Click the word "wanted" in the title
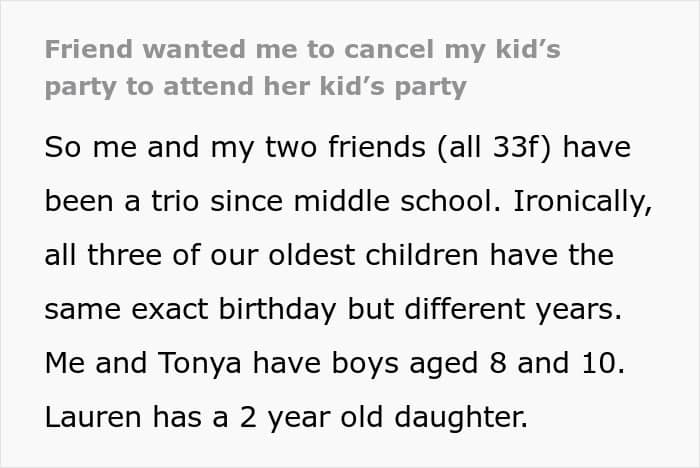 194,49
